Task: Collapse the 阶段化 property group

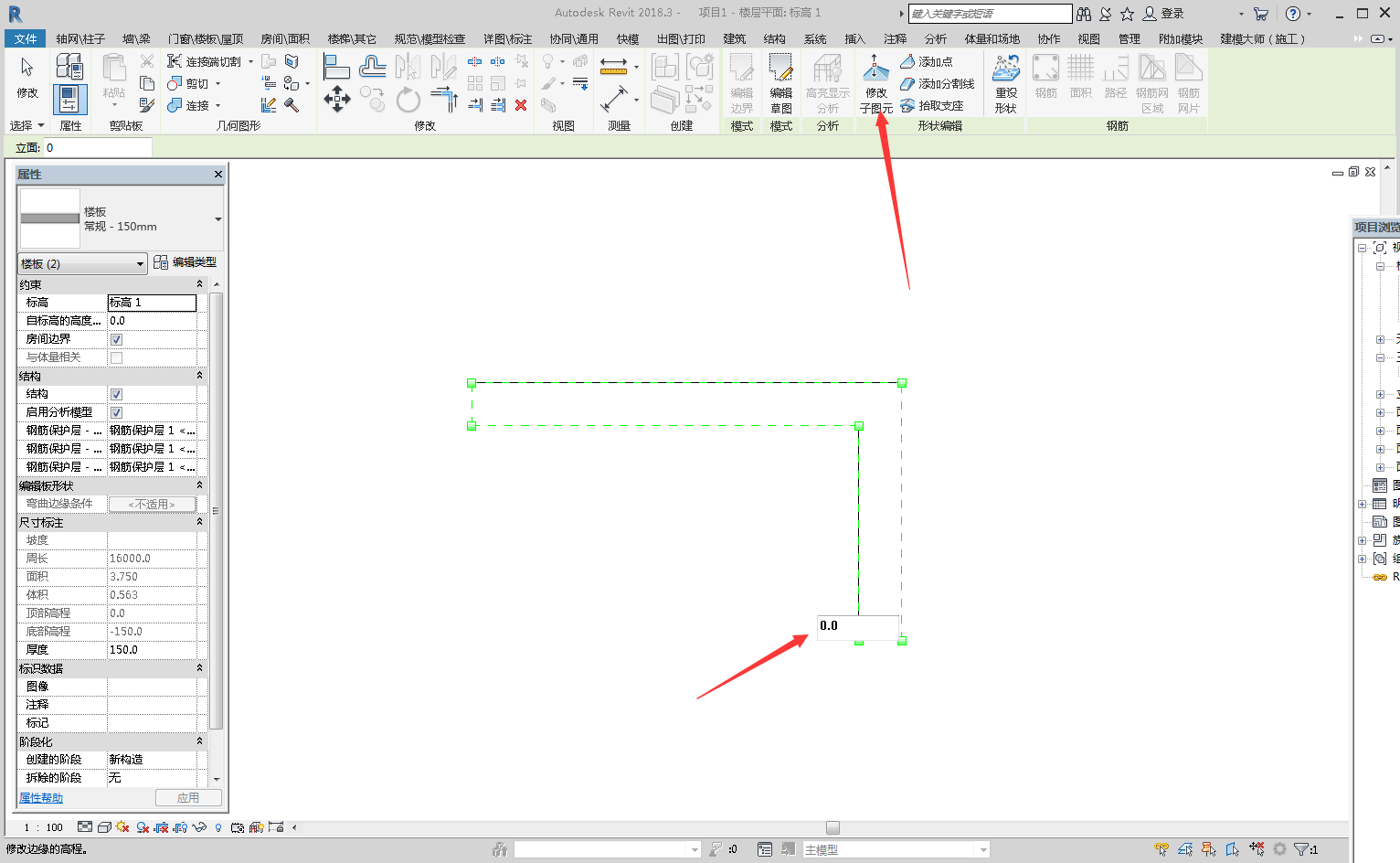Action: [199, 741]
